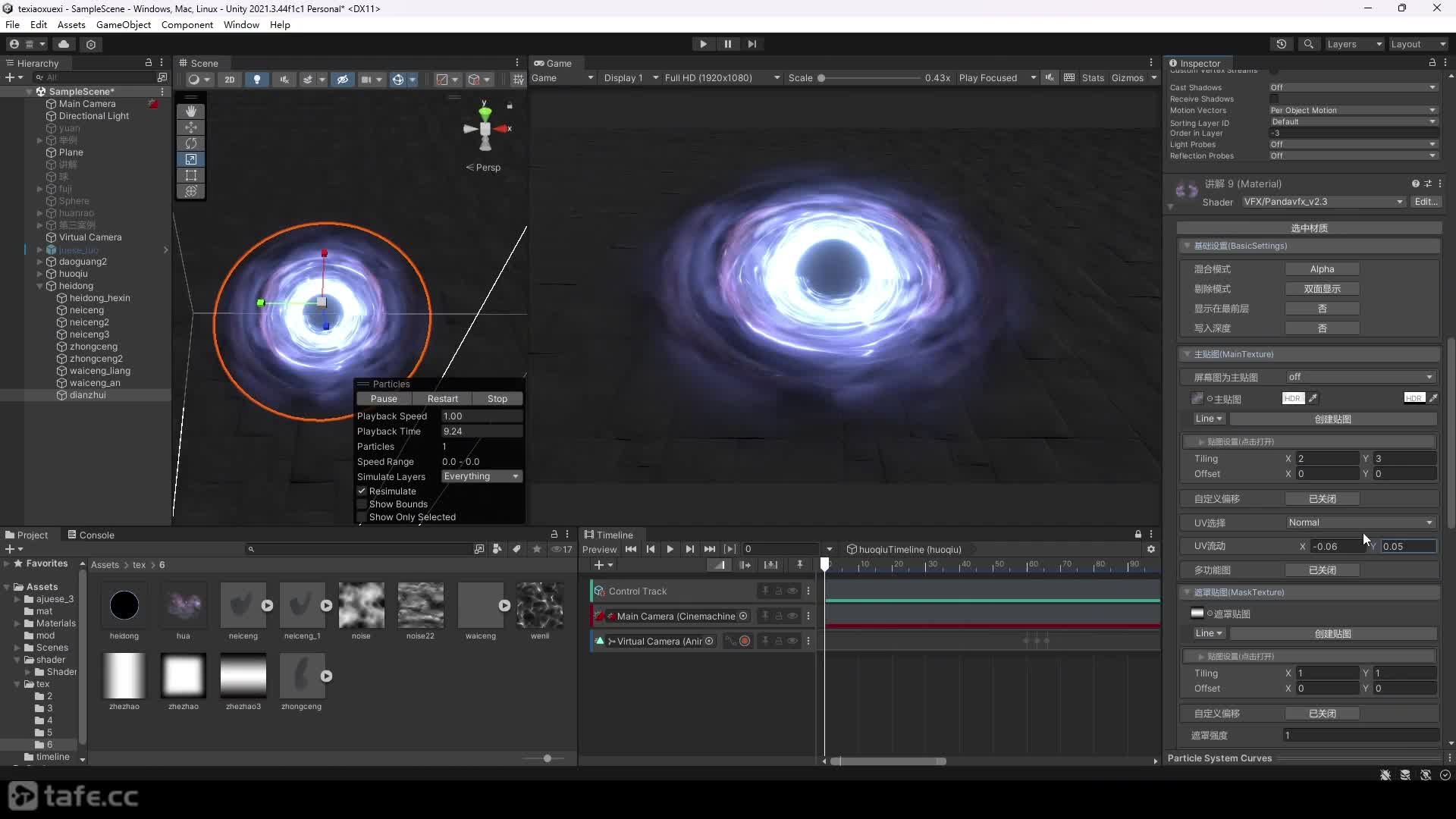Open the Shader VFX/Pandavfx dropdown
Screen dimensions: 1456x819
click(1323, 202)
